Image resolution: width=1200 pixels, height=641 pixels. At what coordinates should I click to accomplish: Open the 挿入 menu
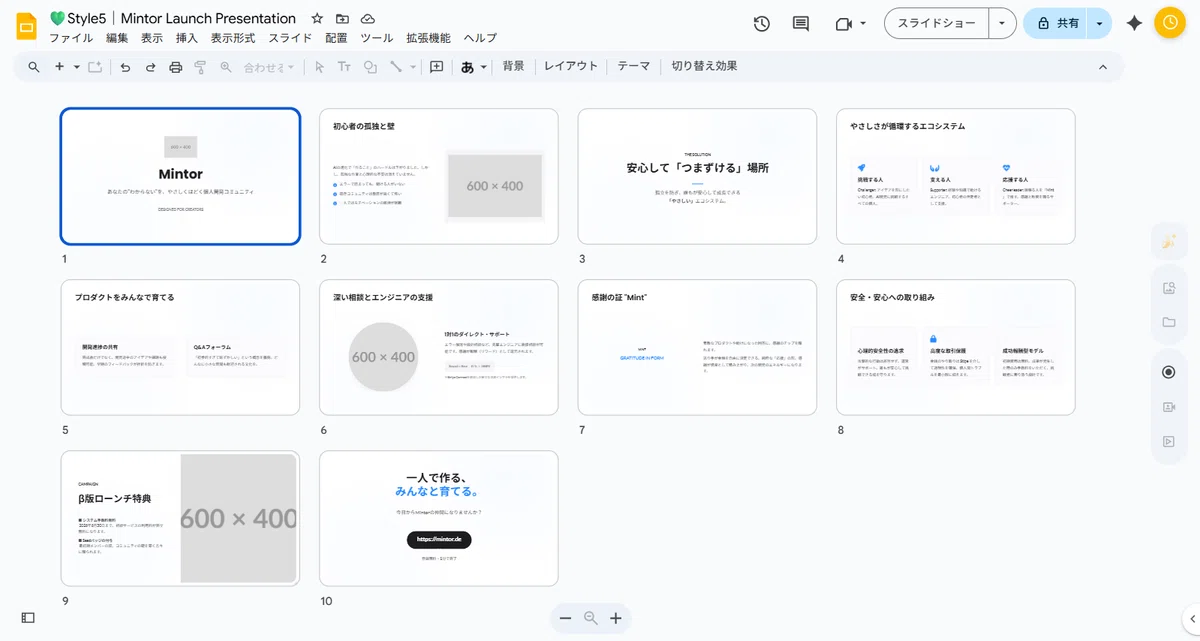pyautogui.click(x=187, y=38)
